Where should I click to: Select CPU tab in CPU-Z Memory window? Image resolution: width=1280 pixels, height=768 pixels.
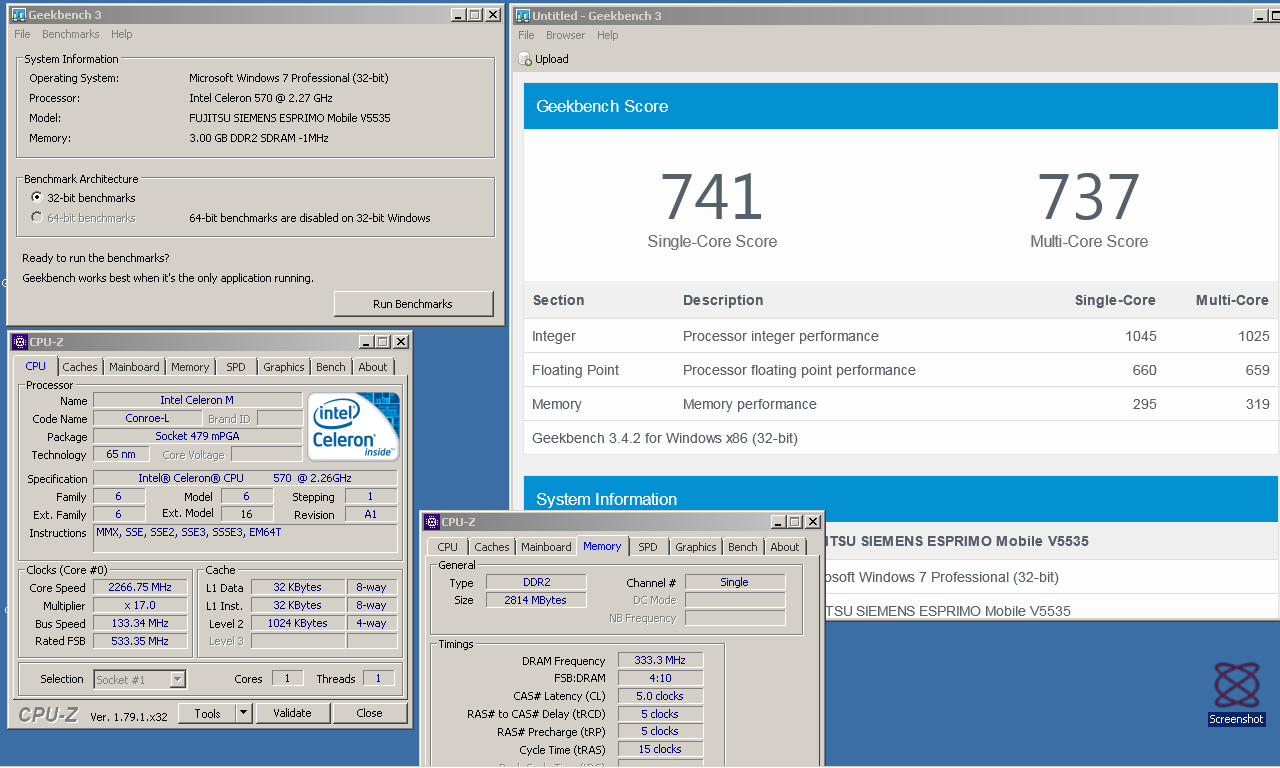pyautogui.click(x=448, y=547)
